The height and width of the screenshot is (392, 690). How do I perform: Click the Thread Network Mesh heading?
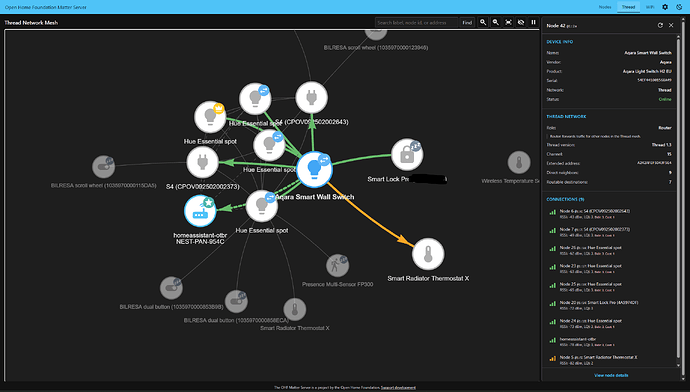(31, 22)
